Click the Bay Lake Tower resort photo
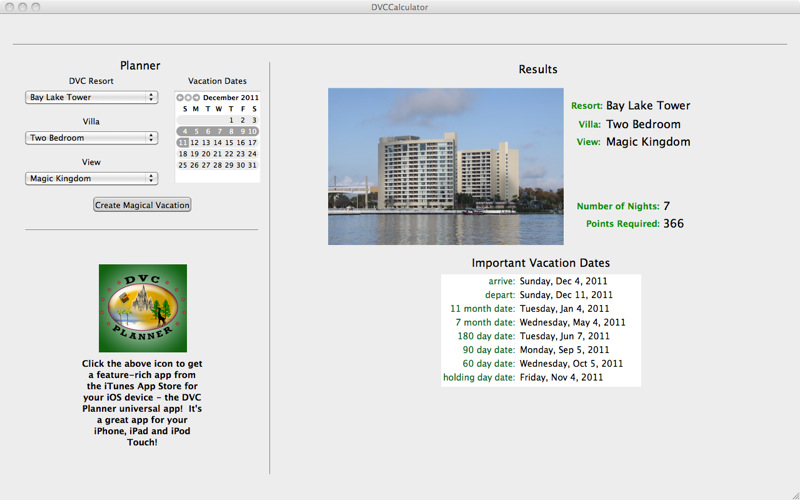This screenshot has height=500, width=800. tap(446, 166)
